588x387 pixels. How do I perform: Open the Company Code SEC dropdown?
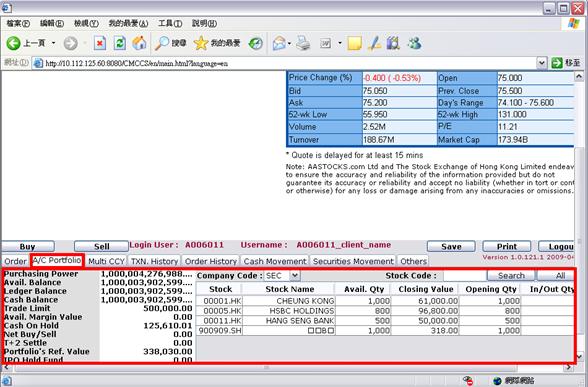click(295, 276)
